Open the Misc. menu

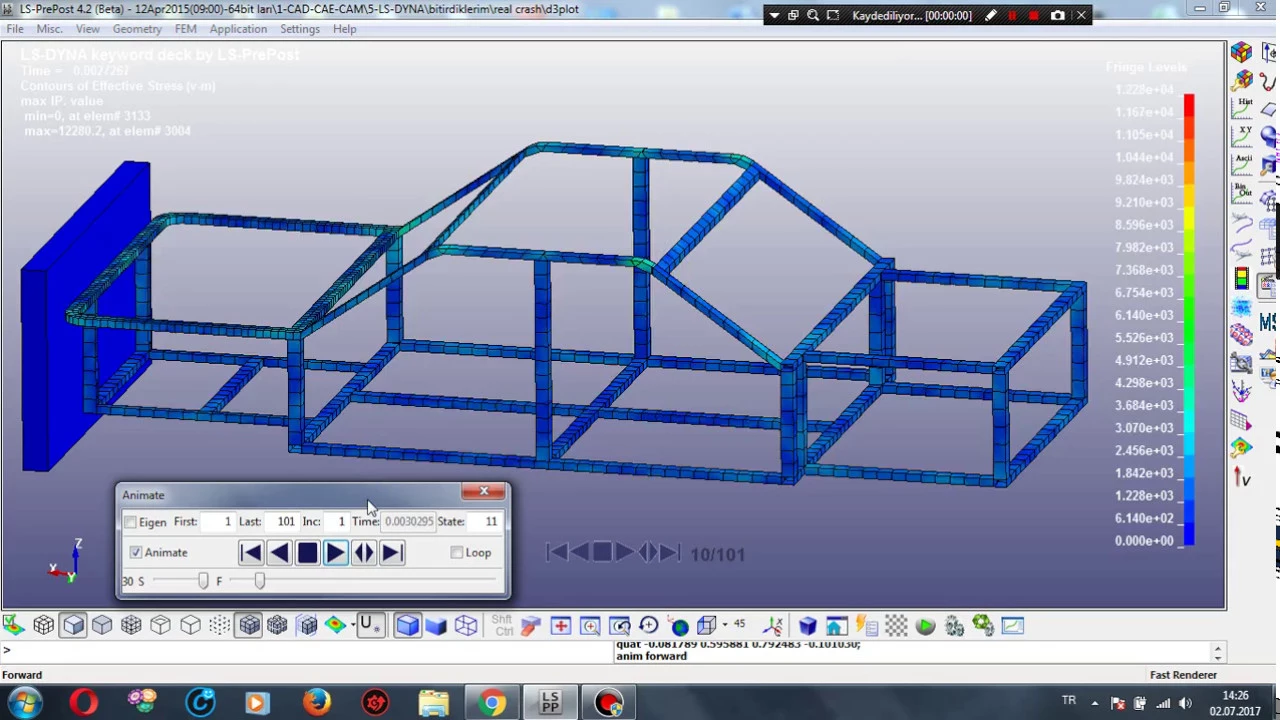(x=49, y=29)
